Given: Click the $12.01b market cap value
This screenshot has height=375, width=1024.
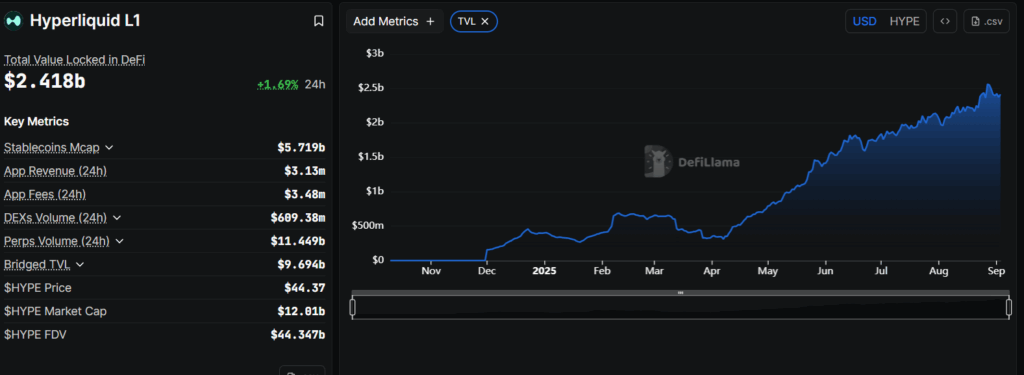Looking at the screenshot, I should pyautogui.click(x=301, y=311).
